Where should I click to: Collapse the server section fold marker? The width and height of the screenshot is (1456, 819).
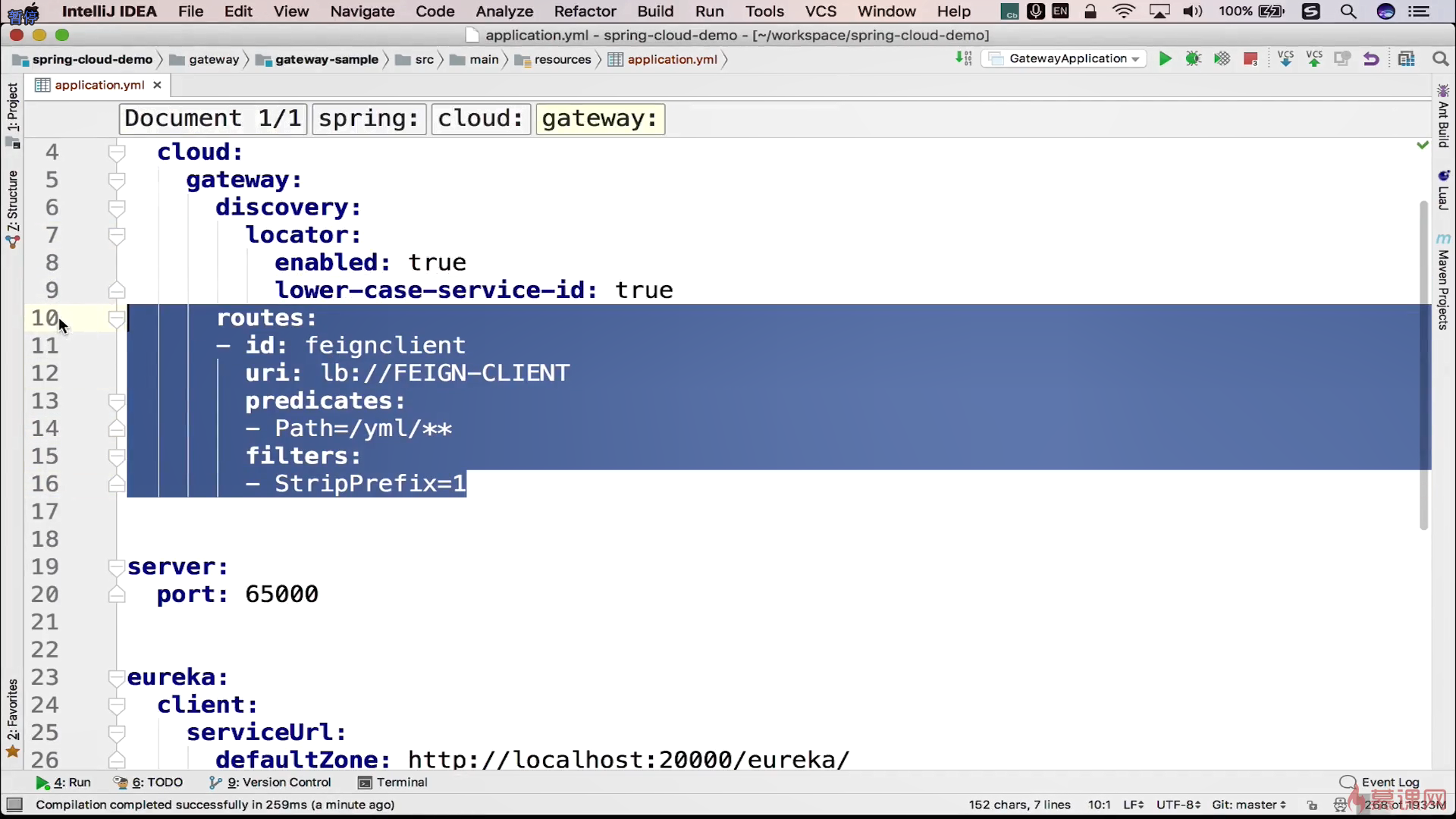point(116,567)
